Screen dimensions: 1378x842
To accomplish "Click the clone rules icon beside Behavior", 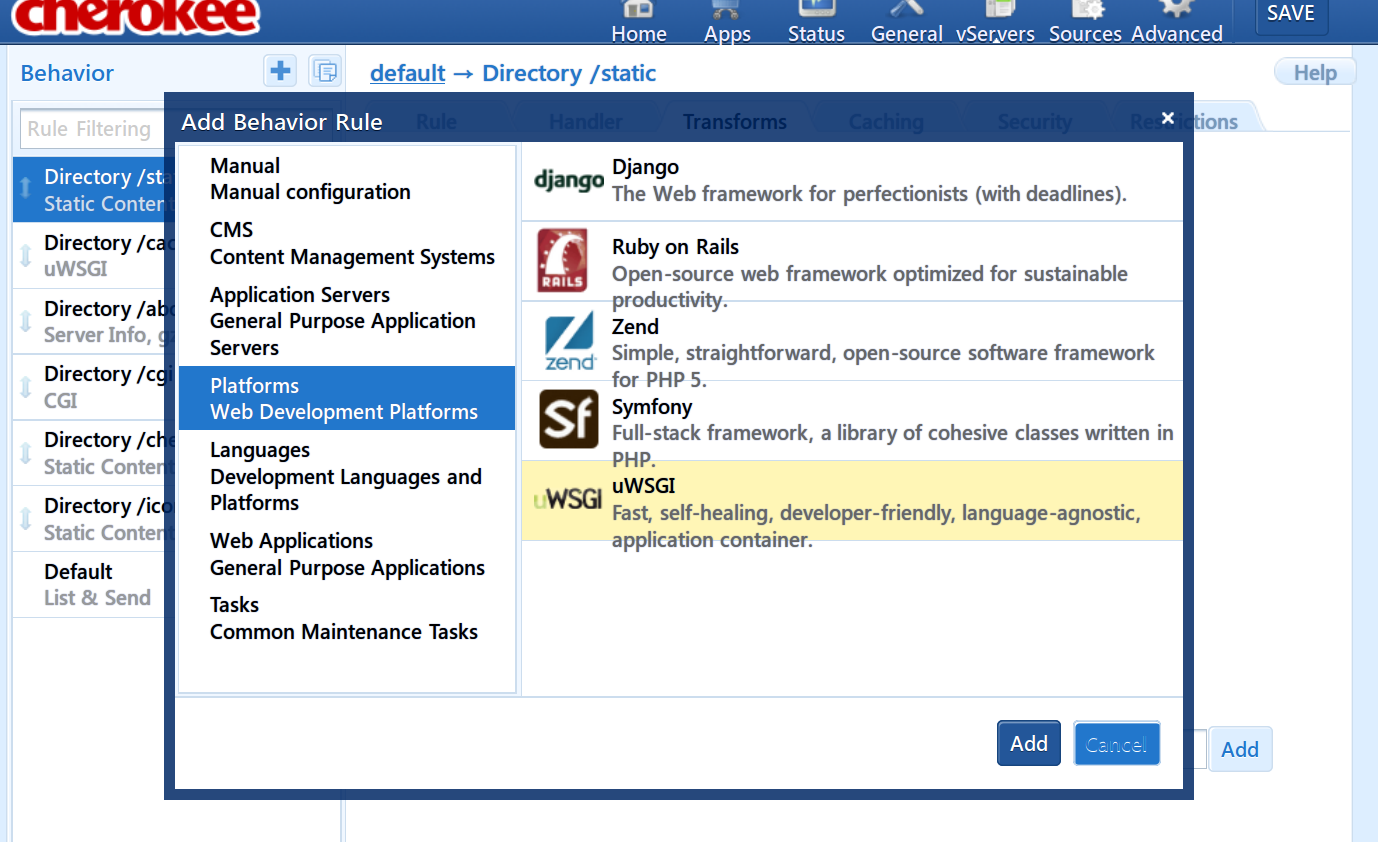I will (x=325, y=71).
